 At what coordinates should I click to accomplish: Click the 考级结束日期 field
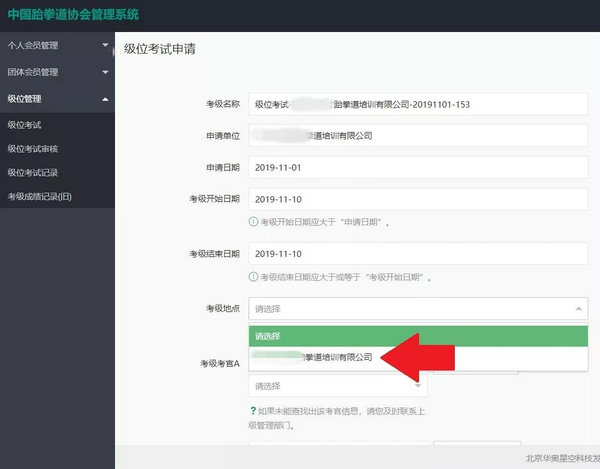point(418,254)
